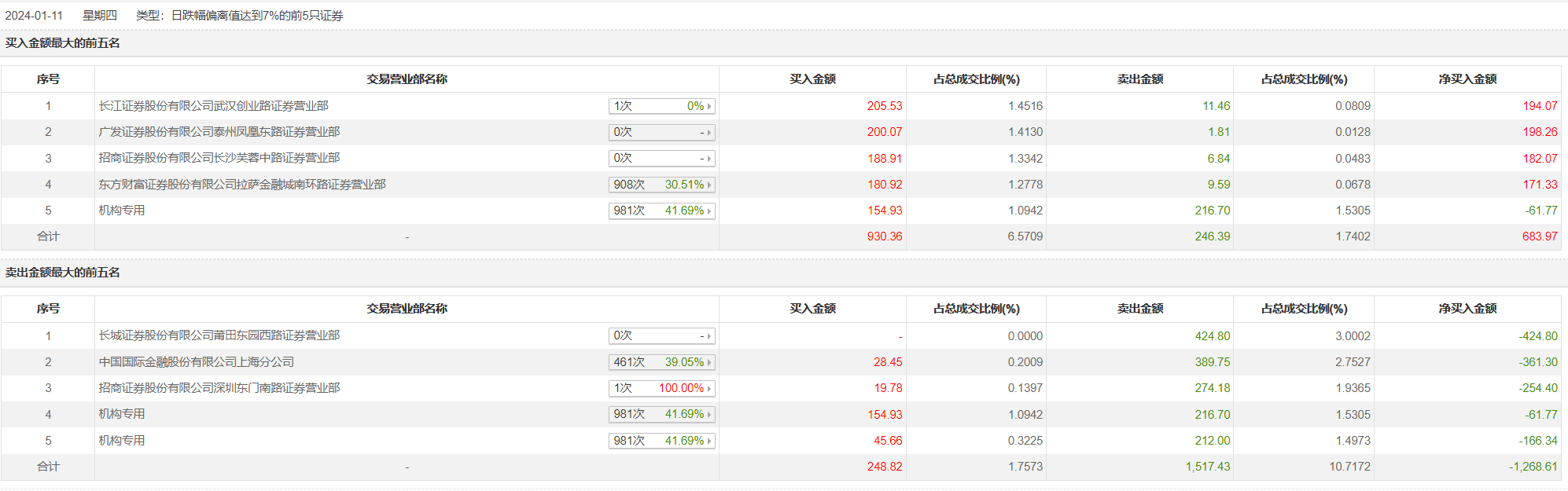Click arrow icon in 长城证券 row's 0次 box
Screen dimensions: 1568x491
tap(709, 336)
